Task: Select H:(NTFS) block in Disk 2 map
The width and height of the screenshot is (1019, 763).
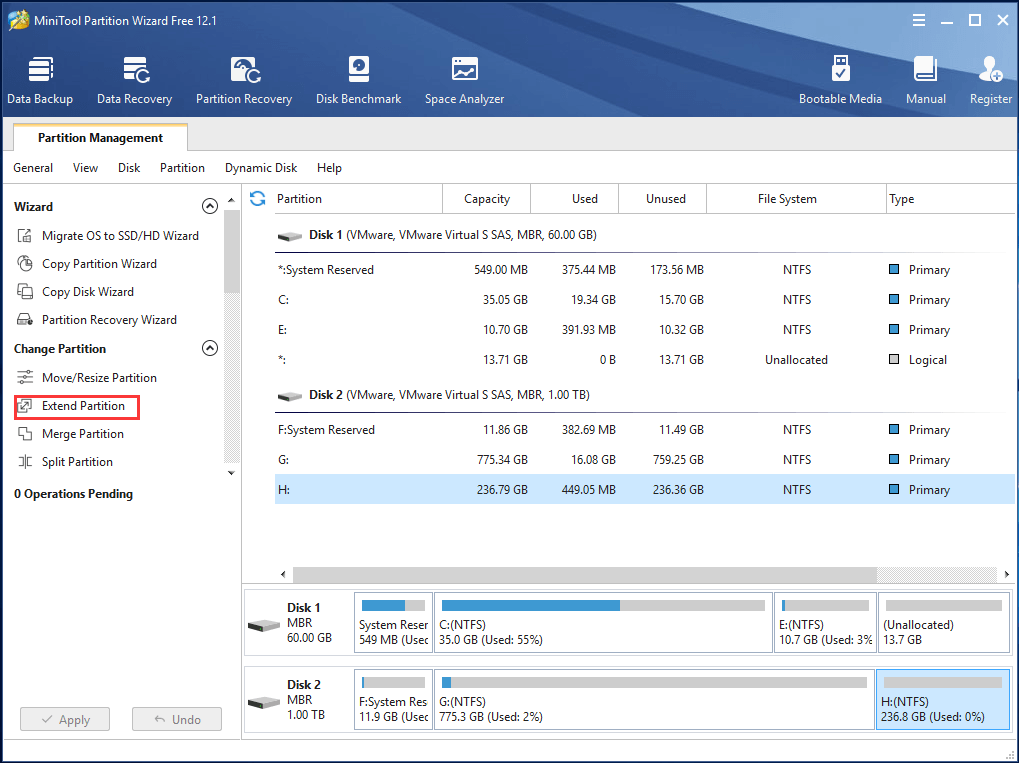Action: coord(943,699)
